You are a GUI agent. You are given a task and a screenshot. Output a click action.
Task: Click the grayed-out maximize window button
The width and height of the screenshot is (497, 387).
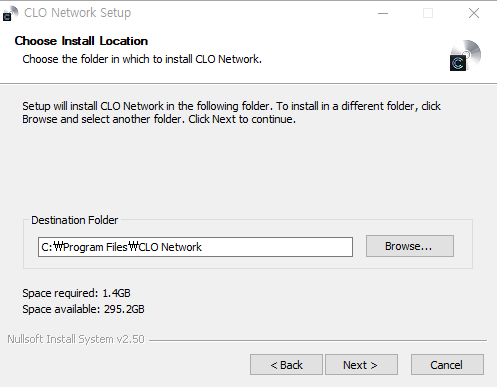(x=428, y=13)
